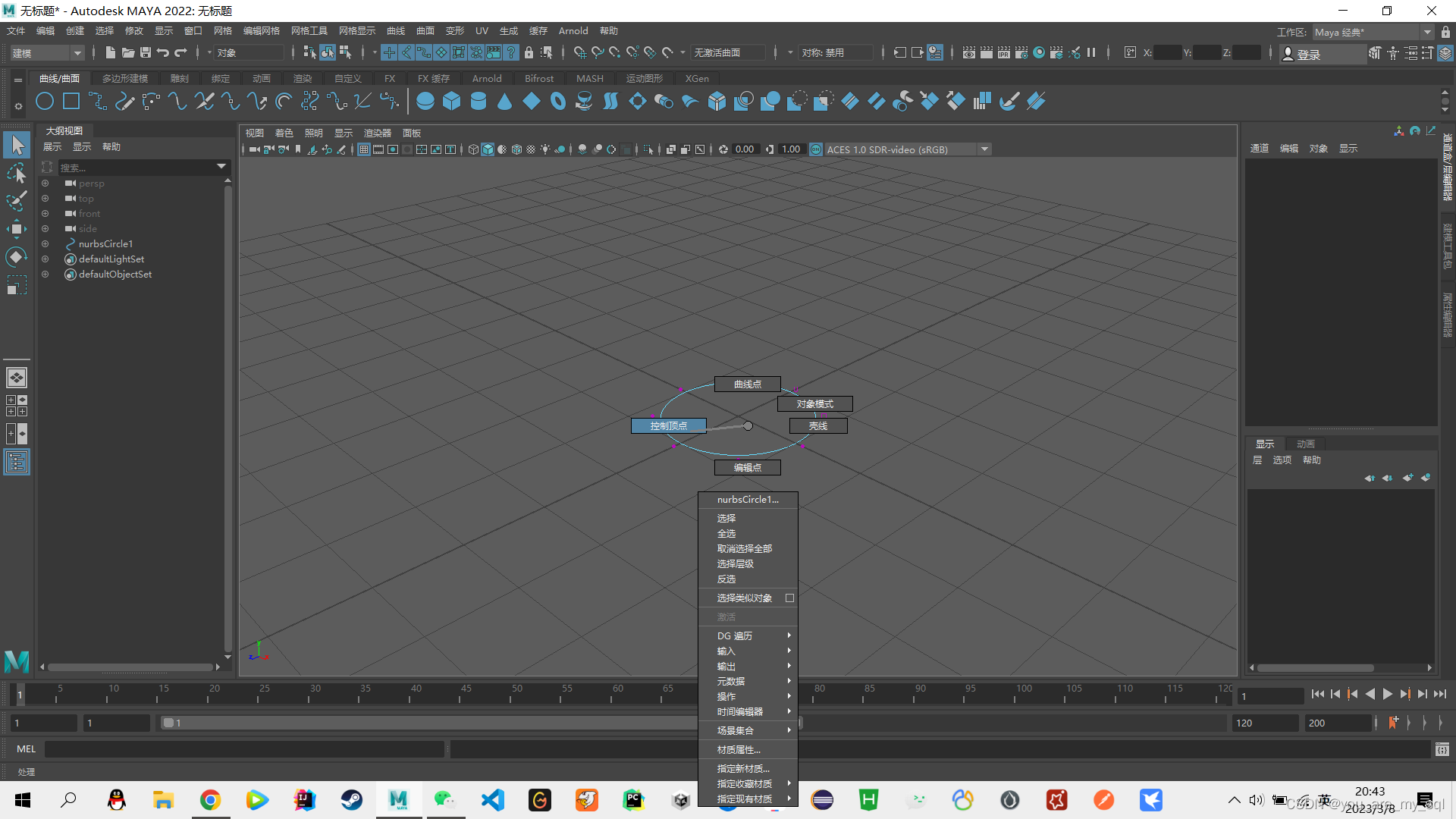Check the 选择类似对象 option box
This screenshot has width=1456, height=819.
(789, 598)
